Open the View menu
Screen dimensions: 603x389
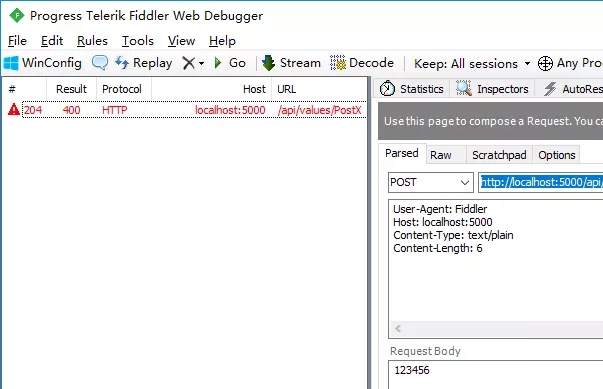[182, 41]
